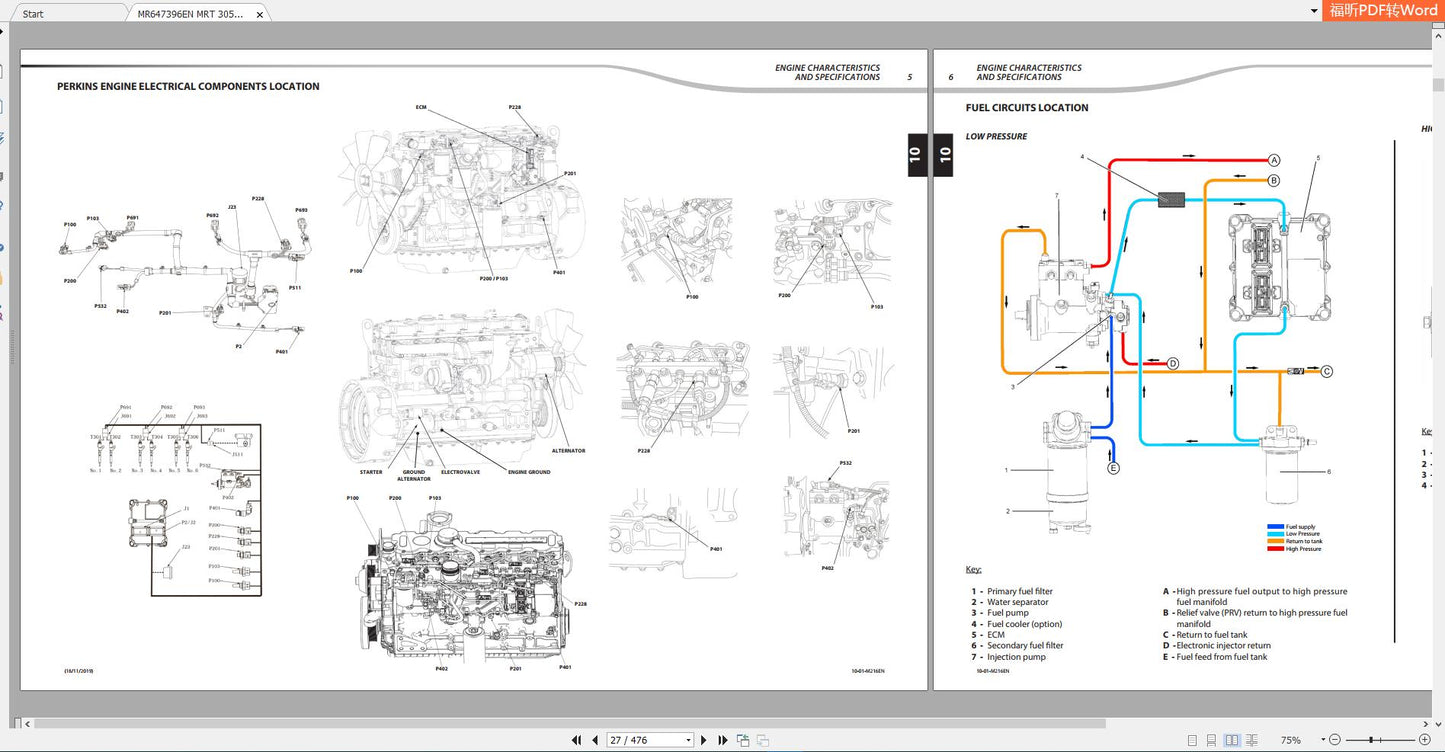Select the continuous facing view icon
The height and width of the screenshot is (752, 1445).
1252,740
